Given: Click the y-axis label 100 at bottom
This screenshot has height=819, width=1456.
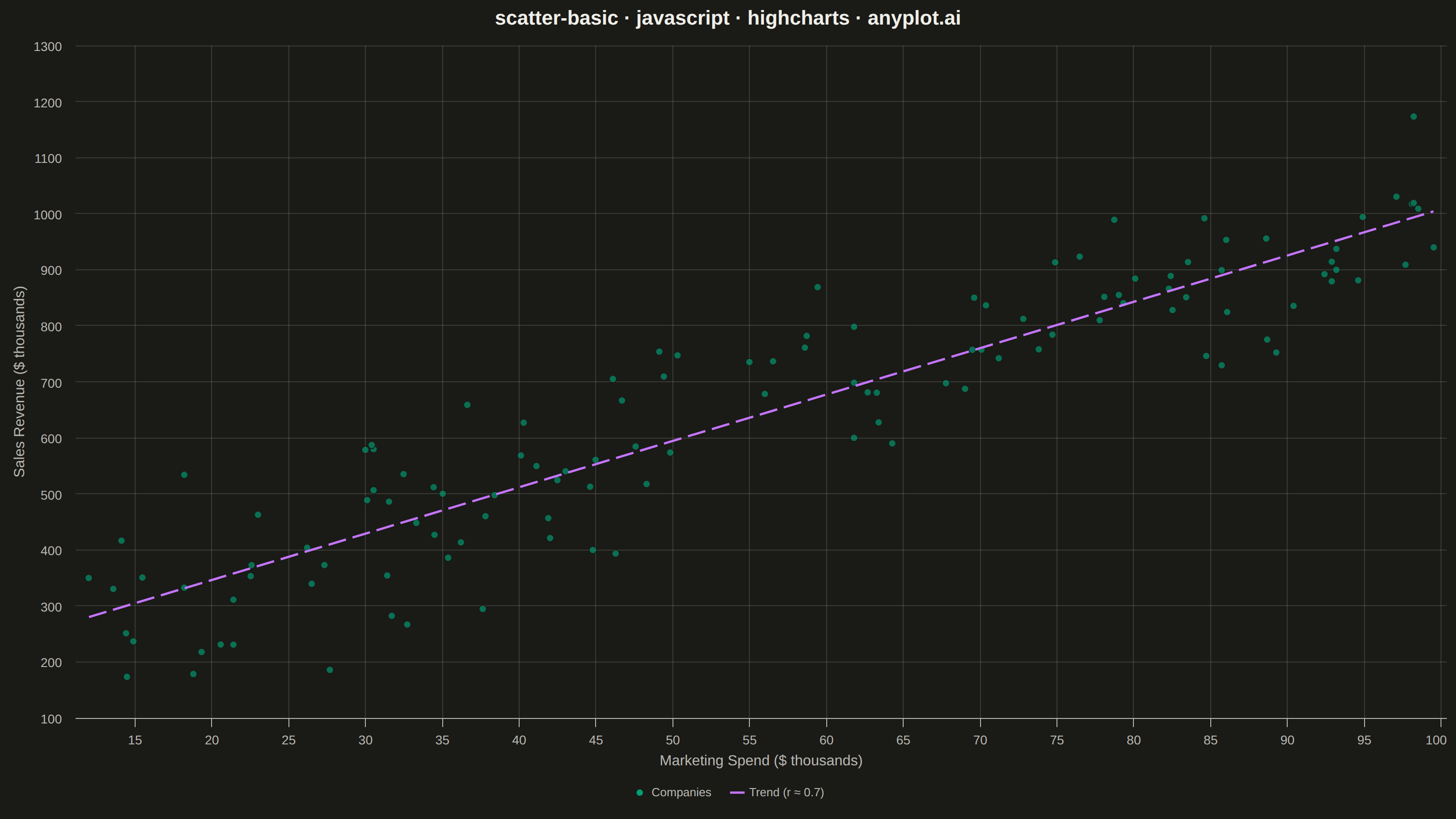Looking at the screenshot, I should coord(51,719).
